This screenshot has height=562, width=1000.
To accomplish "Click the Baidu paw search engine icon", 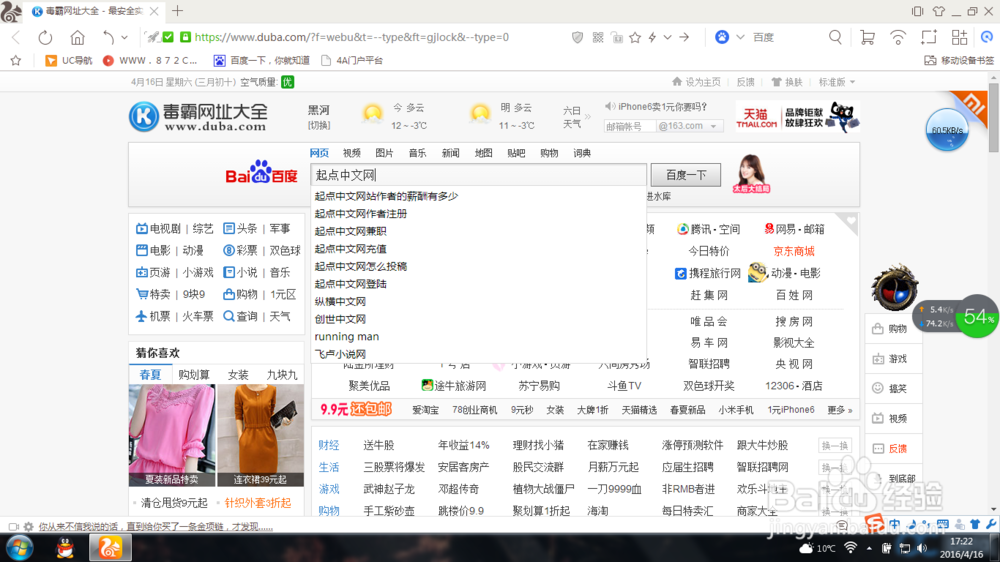I will point(722,38).
